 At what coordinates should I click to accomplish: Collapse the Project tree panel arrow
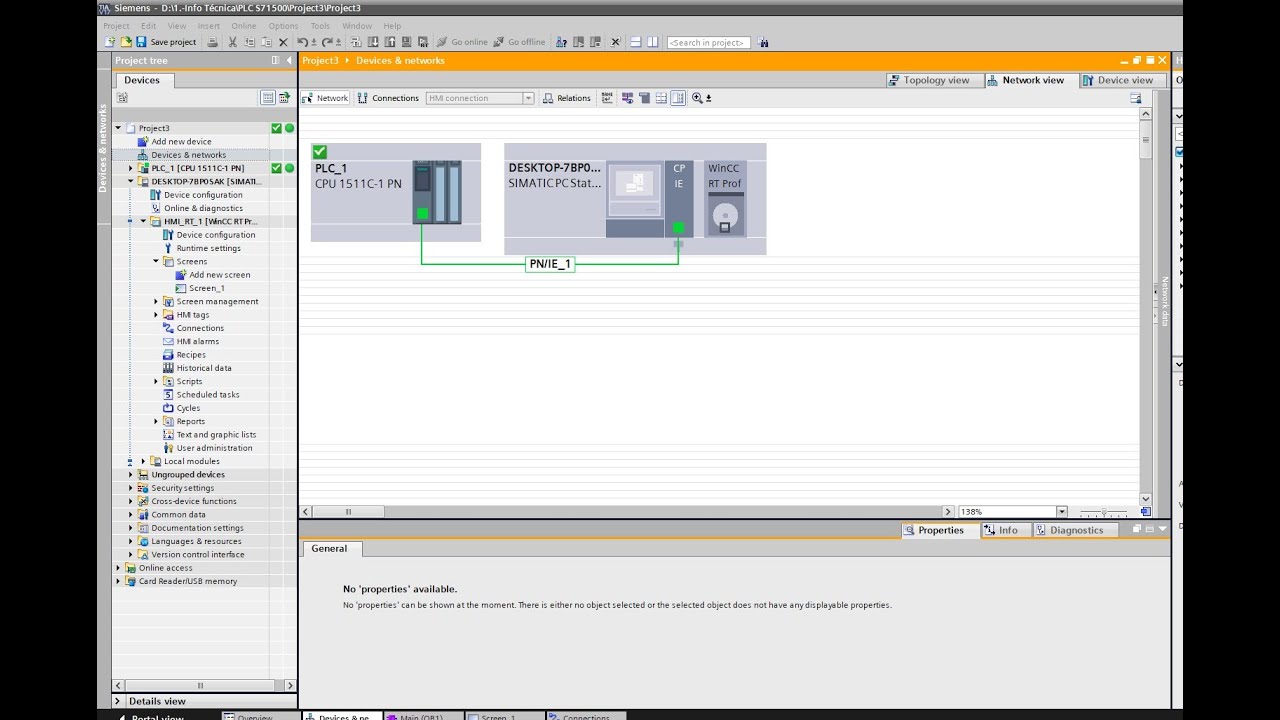(x=290, y=60)
